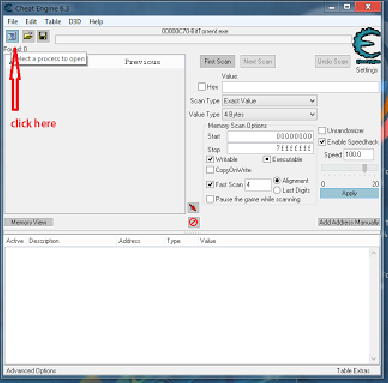Click address list scrollbar up arrow

374,253
